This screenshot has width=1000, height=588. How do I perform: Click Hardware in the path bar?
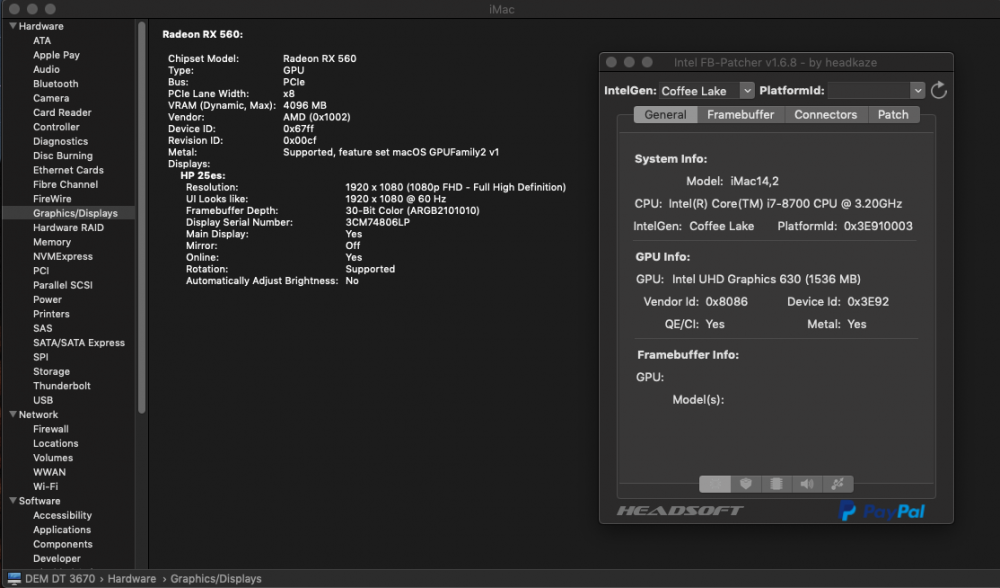[x=131, y=578]
